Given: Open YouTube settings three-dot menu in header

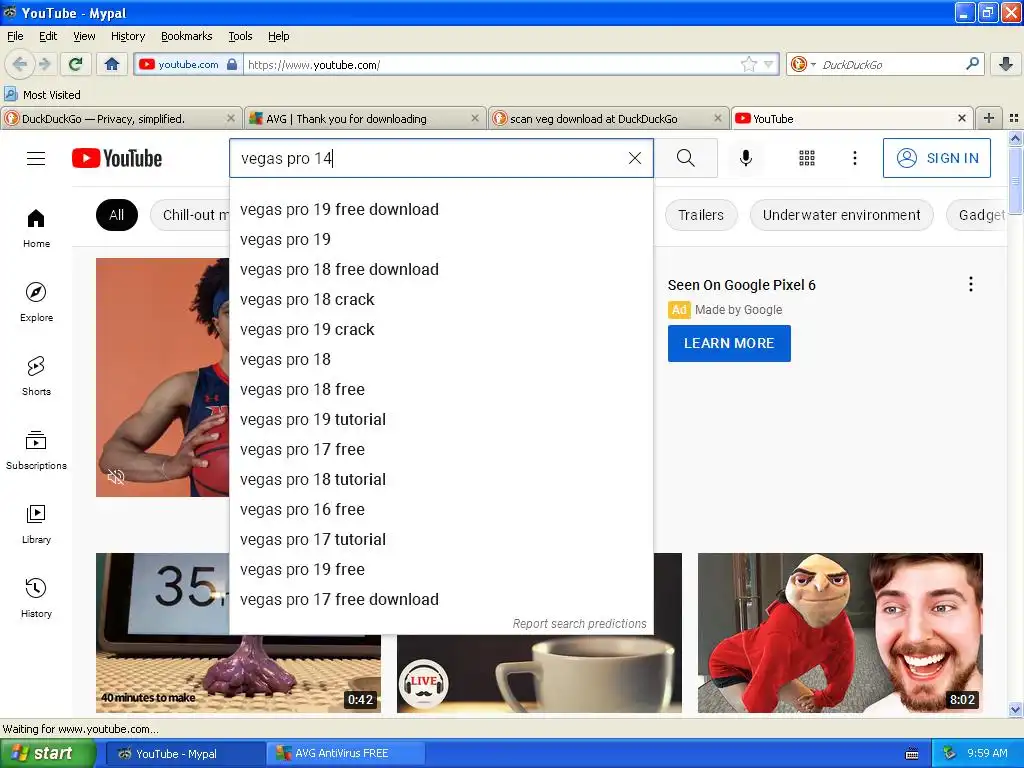Looking at the screenshot, I should pyautogui.click(x=855, y=158).
